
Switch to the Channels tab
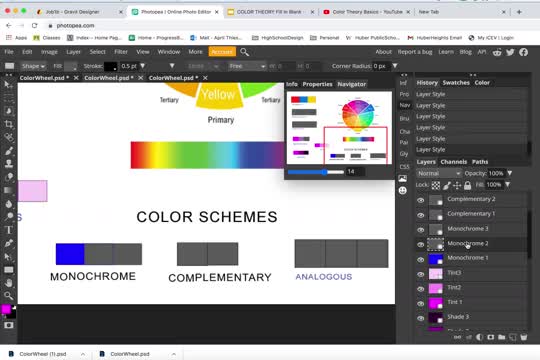coord(454,162)
